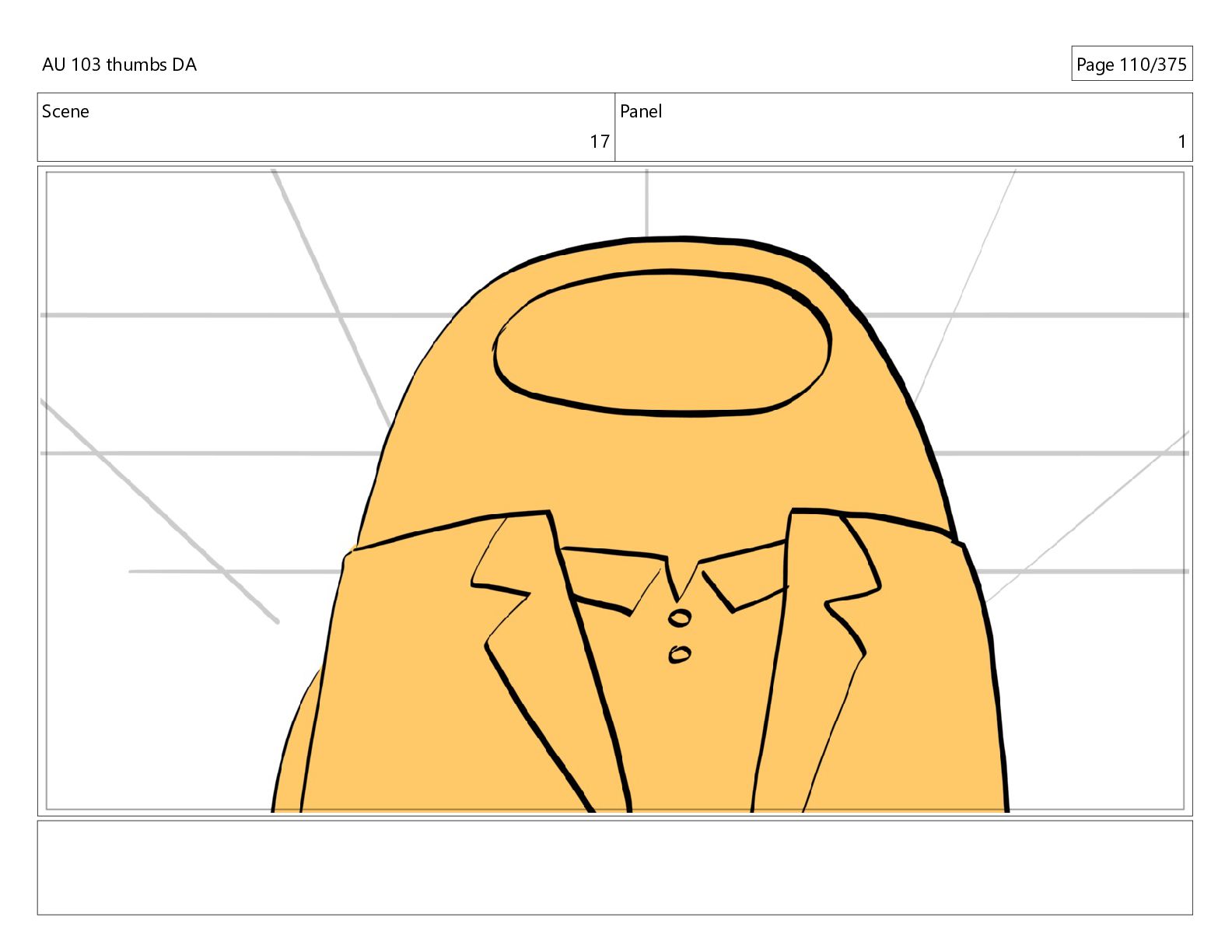Click the 'AU 103 thumbs DA' title text
This screenshot has width=1232, height=952.
[119, 65]
